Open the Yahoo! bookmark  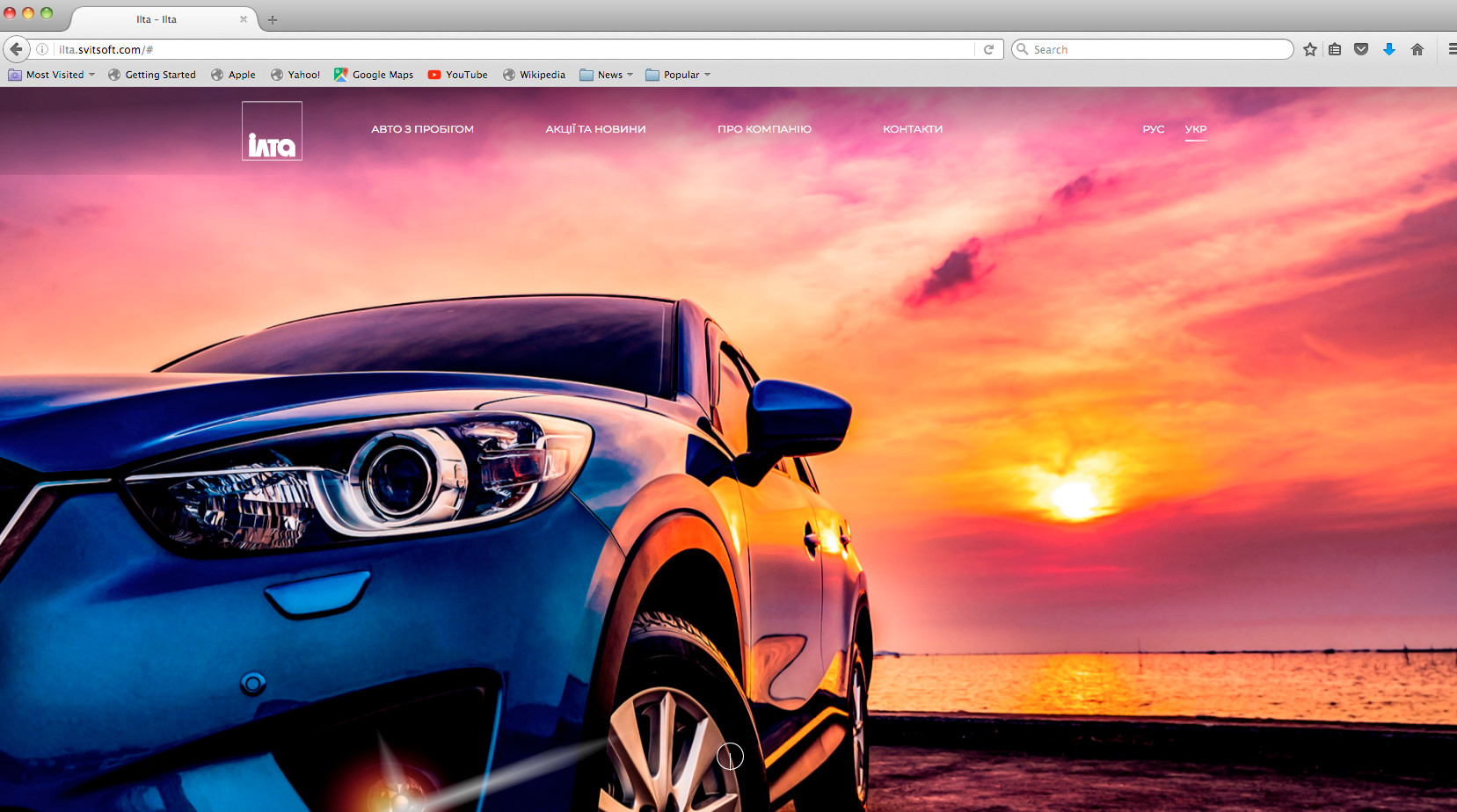(x=295, y=75)
